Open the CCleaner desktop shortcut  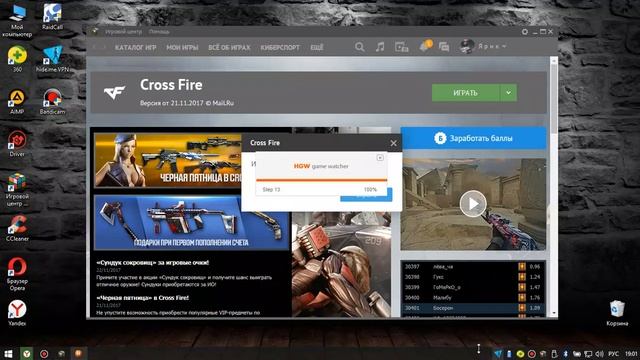tap(17, 229)
